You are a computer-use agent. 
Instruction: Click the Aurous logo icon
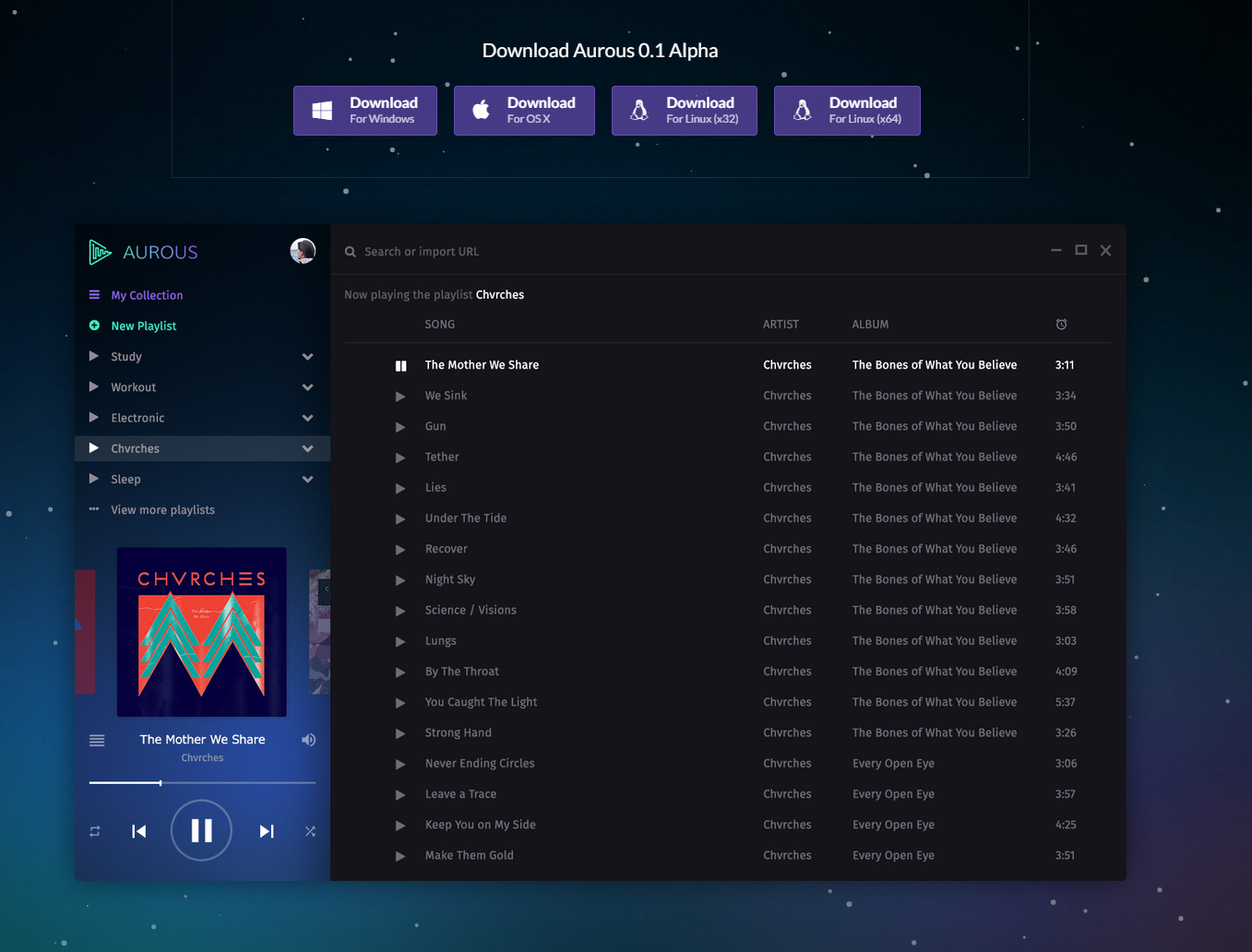pos(100,252)
